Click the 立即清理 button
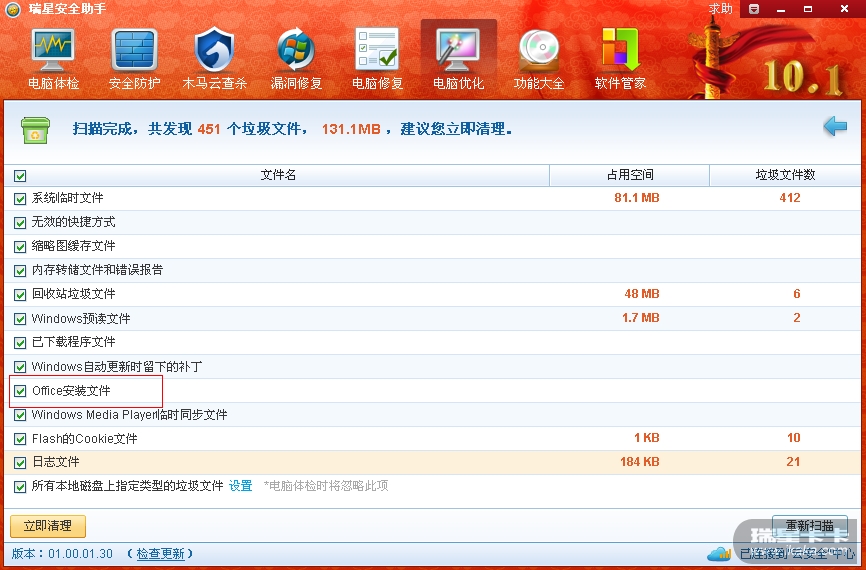Screen dimensions: 866x570 [48, 526]
